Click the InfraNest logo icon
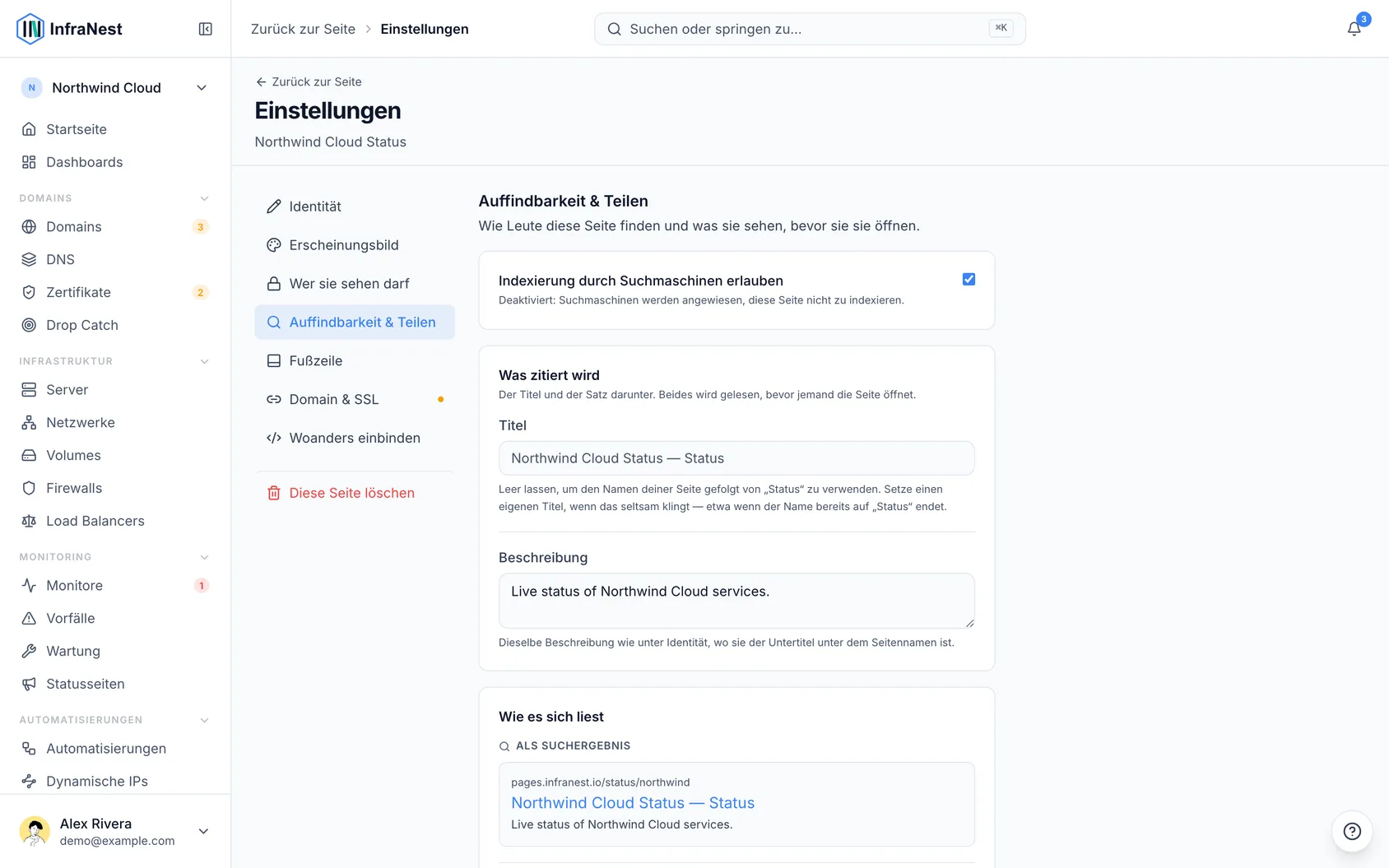 point(30,29)
